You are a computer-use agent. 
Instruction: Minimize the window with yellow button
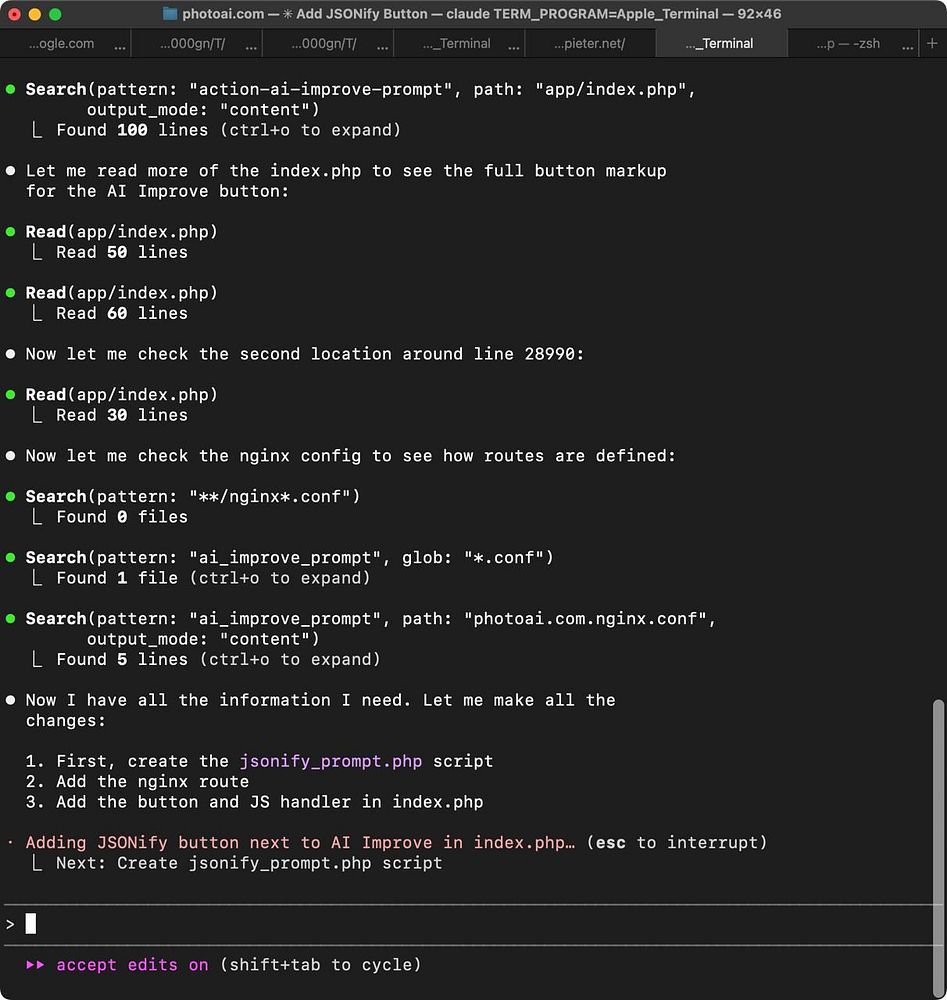(35, 14)
